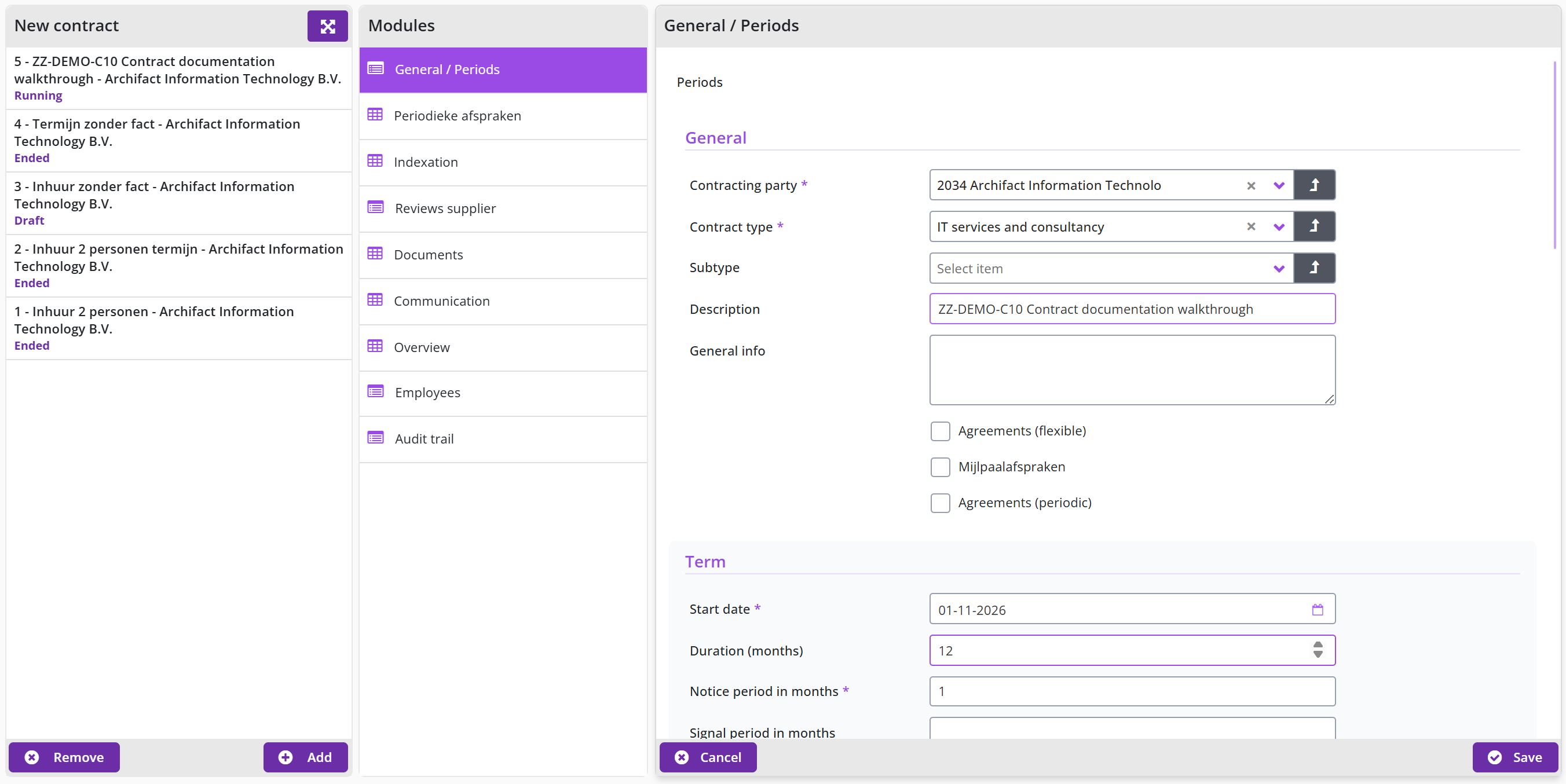Click the vertical scrollbar of the form
The width and height of the screenshot is (1566, 784).
pyautogui.click(x=1554, y=155)
